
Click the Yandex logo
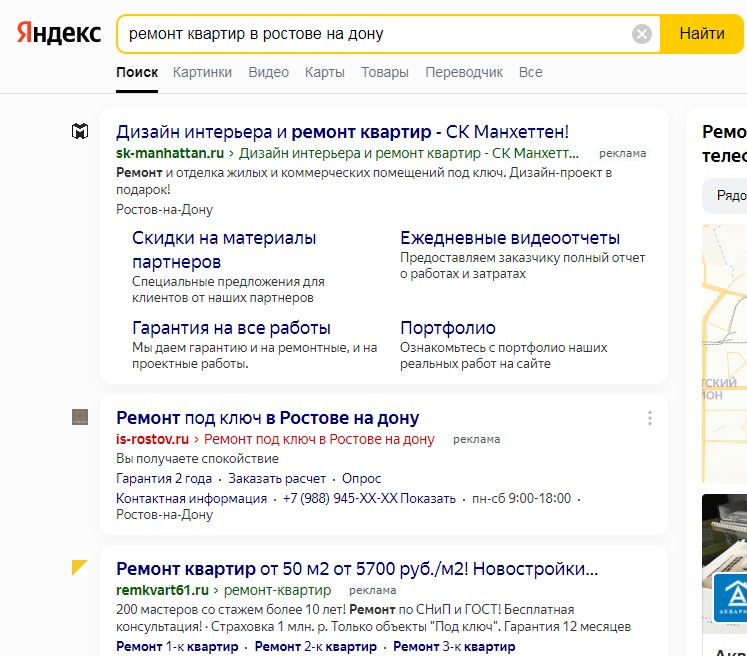point(59,34)
